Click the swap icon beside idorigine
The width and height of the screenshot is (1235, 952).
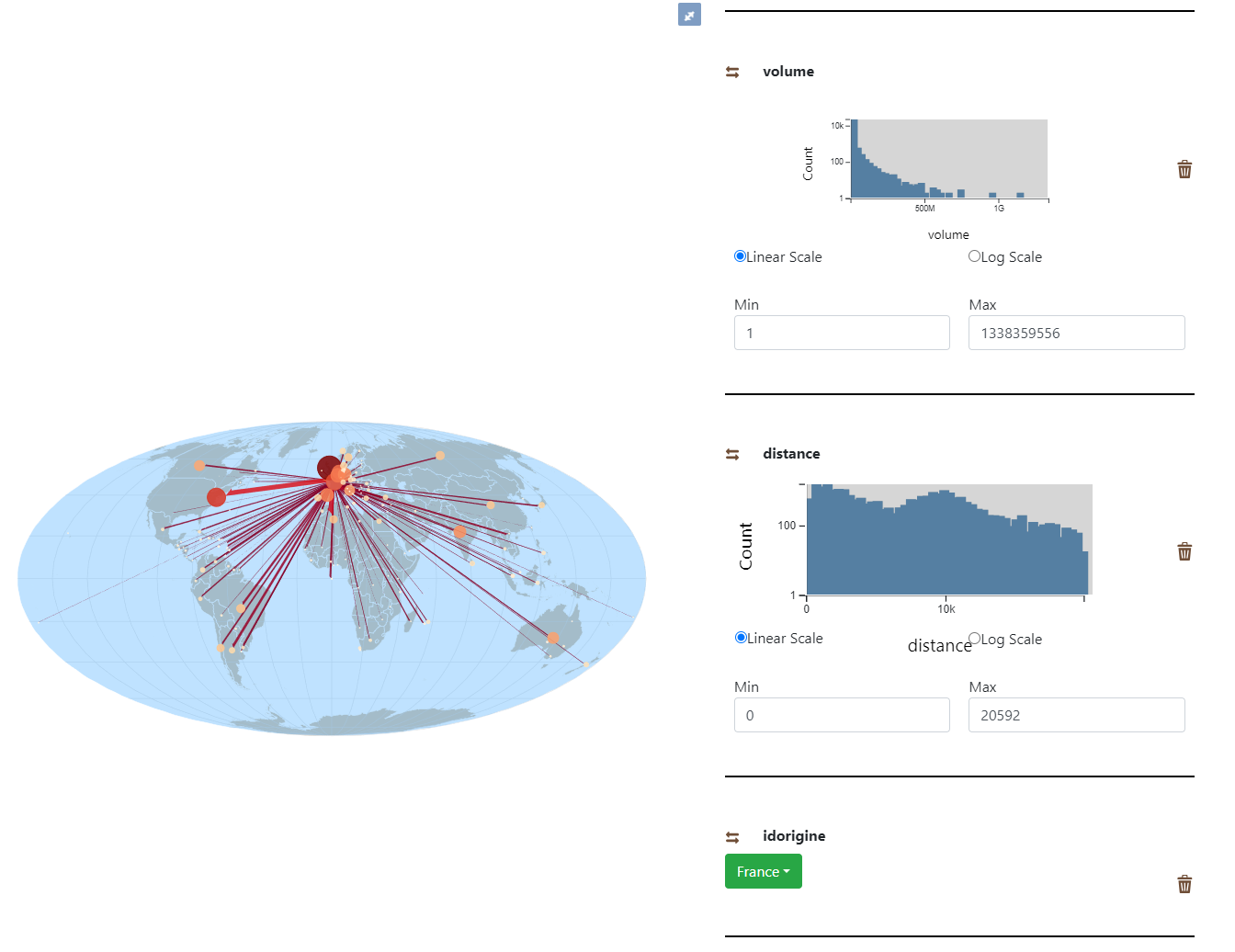click(x=732, y=837)
